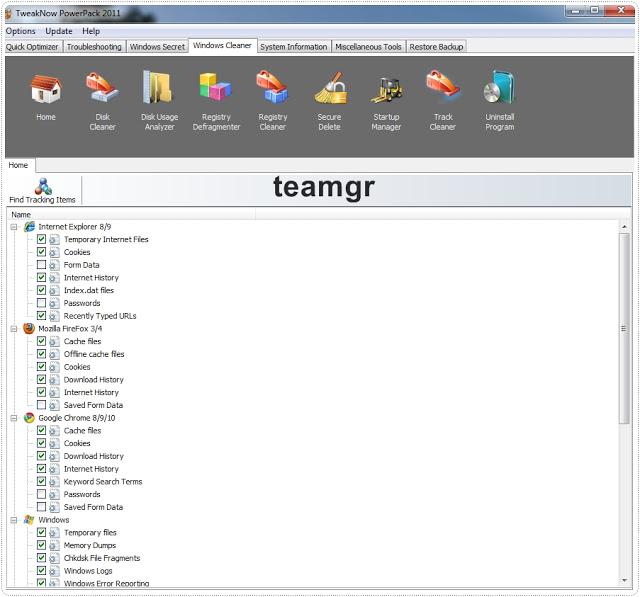Select the Windows Error Reporting row
The width and height of the screenshot is (640, 597).
106,584
